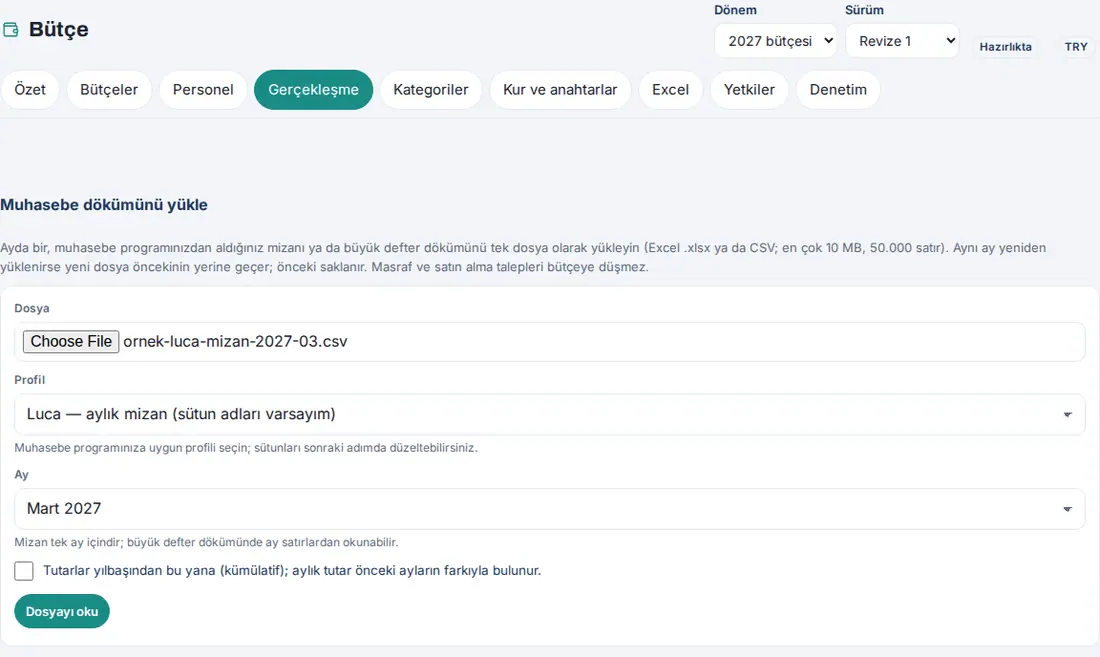Open the Sürüm dropdown showing Revize 1
The image size is (1100, 657).
902,41
